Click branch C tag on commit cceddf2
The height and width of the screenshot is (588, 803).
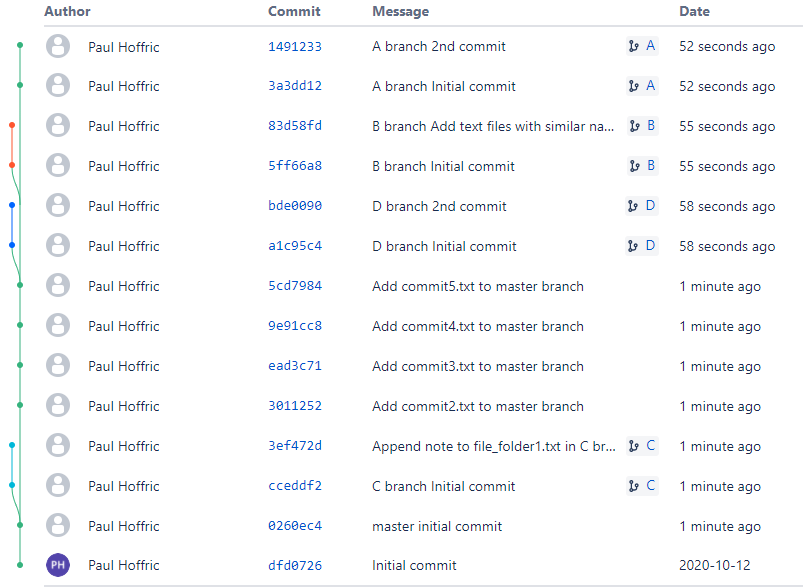tap(642, 486)
